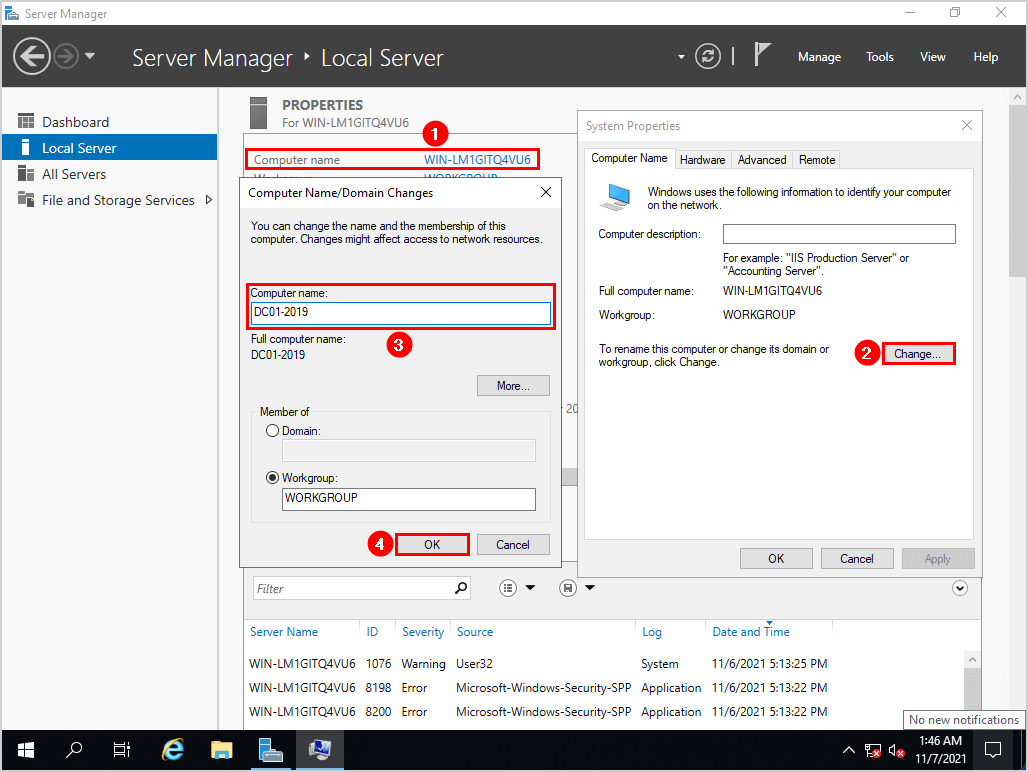The image size is (1028, 772).
Task: Click the main pane scrollbar up arrow
Action: [x=1017, y=97]
